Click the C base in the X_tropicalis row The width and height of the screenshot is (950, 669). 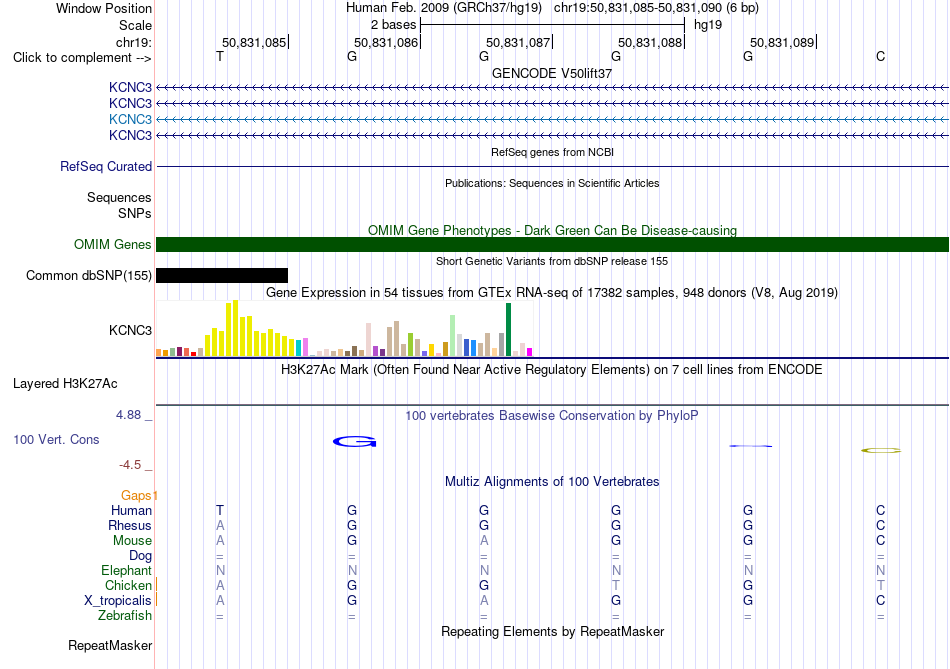pos(880,601)
